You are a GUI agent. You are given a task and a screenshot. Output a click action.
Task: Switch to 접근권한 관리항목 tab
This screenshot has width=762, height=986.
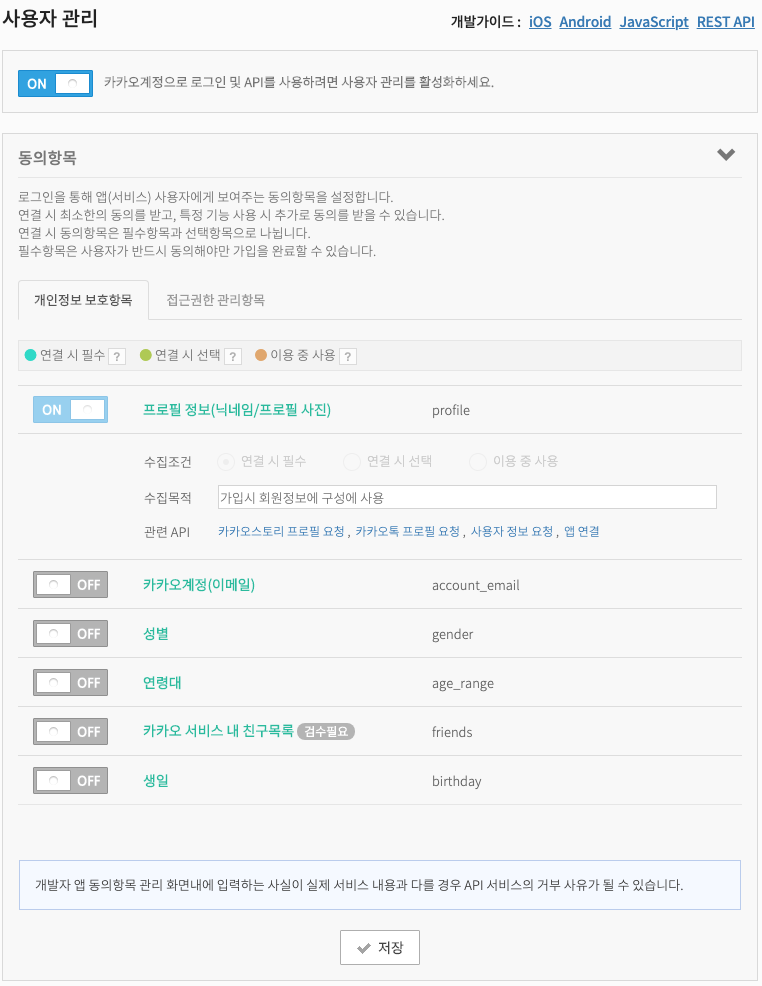tap(215, 300)
